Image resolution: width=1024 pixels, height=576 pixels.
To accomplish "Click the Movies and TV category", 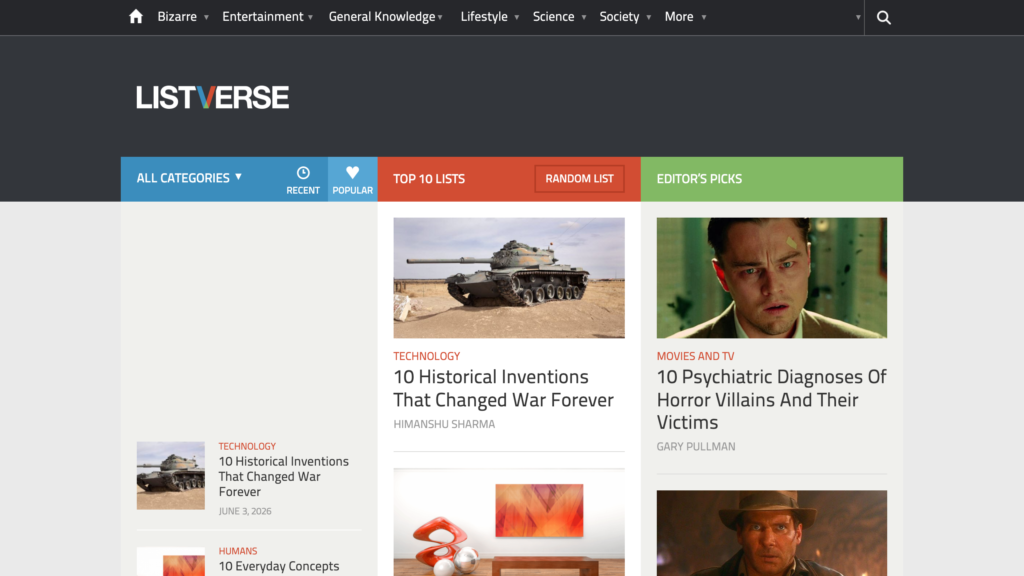I will tap(696, 356).
